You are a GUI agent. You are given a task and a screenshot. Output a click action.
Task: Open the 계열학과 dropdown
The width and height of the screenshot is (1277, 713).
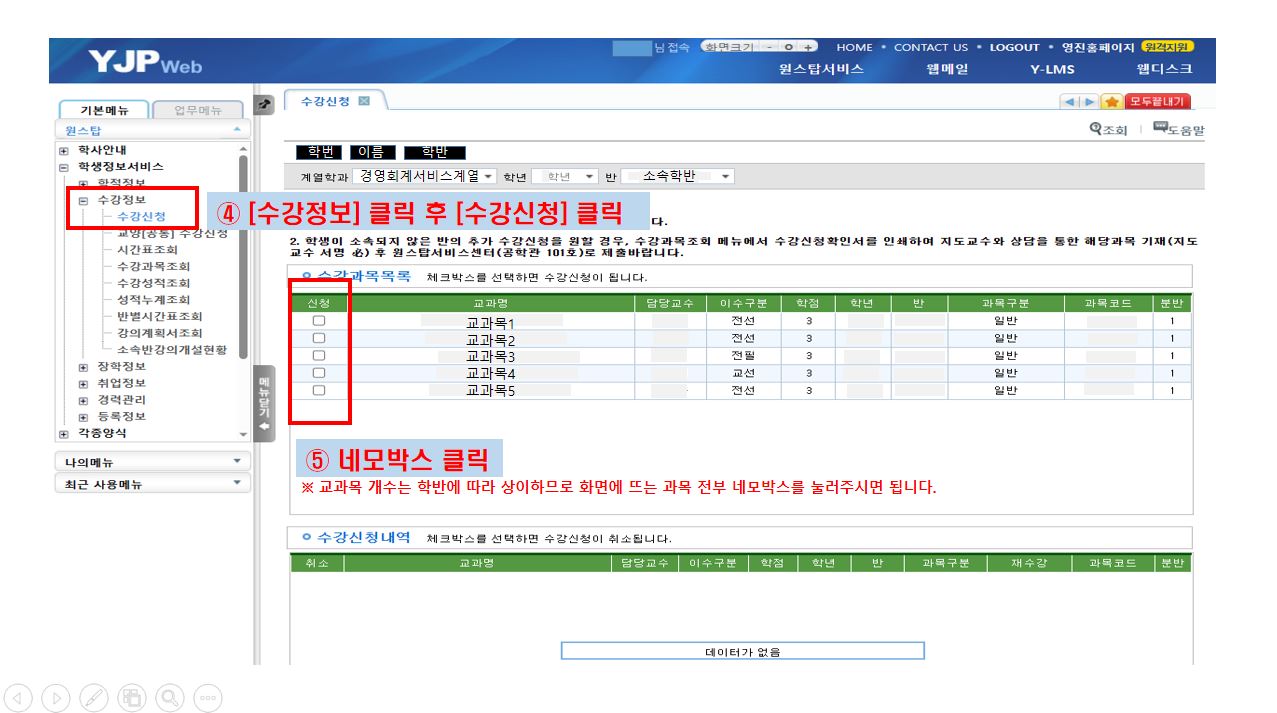(x=425, y=176)
